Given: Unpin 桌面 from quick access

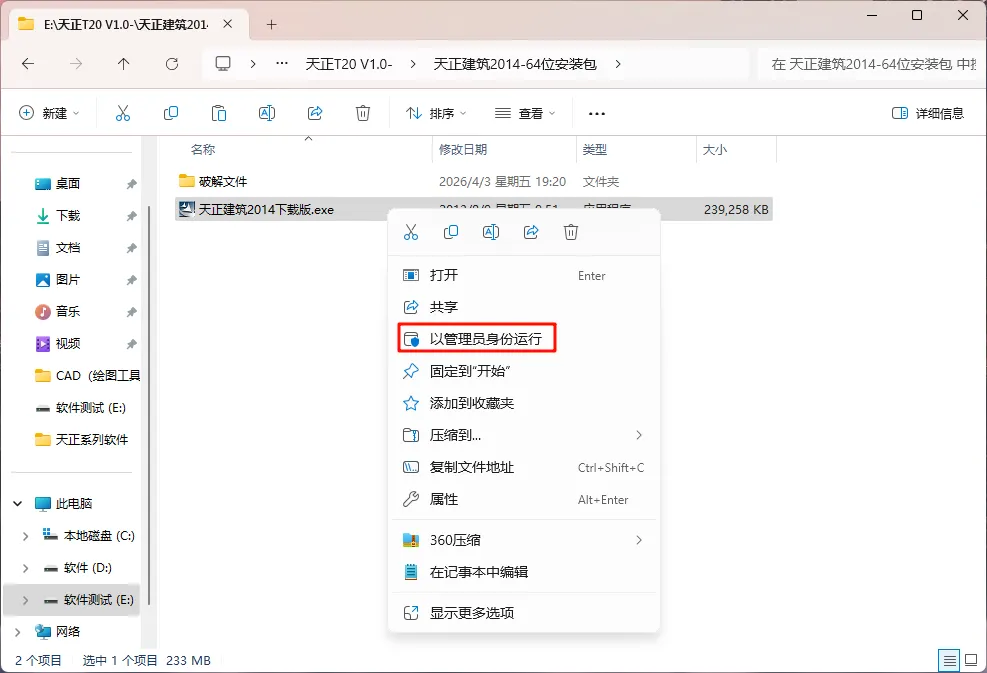Looking at the screenshot, I should (x=131, y=184).
